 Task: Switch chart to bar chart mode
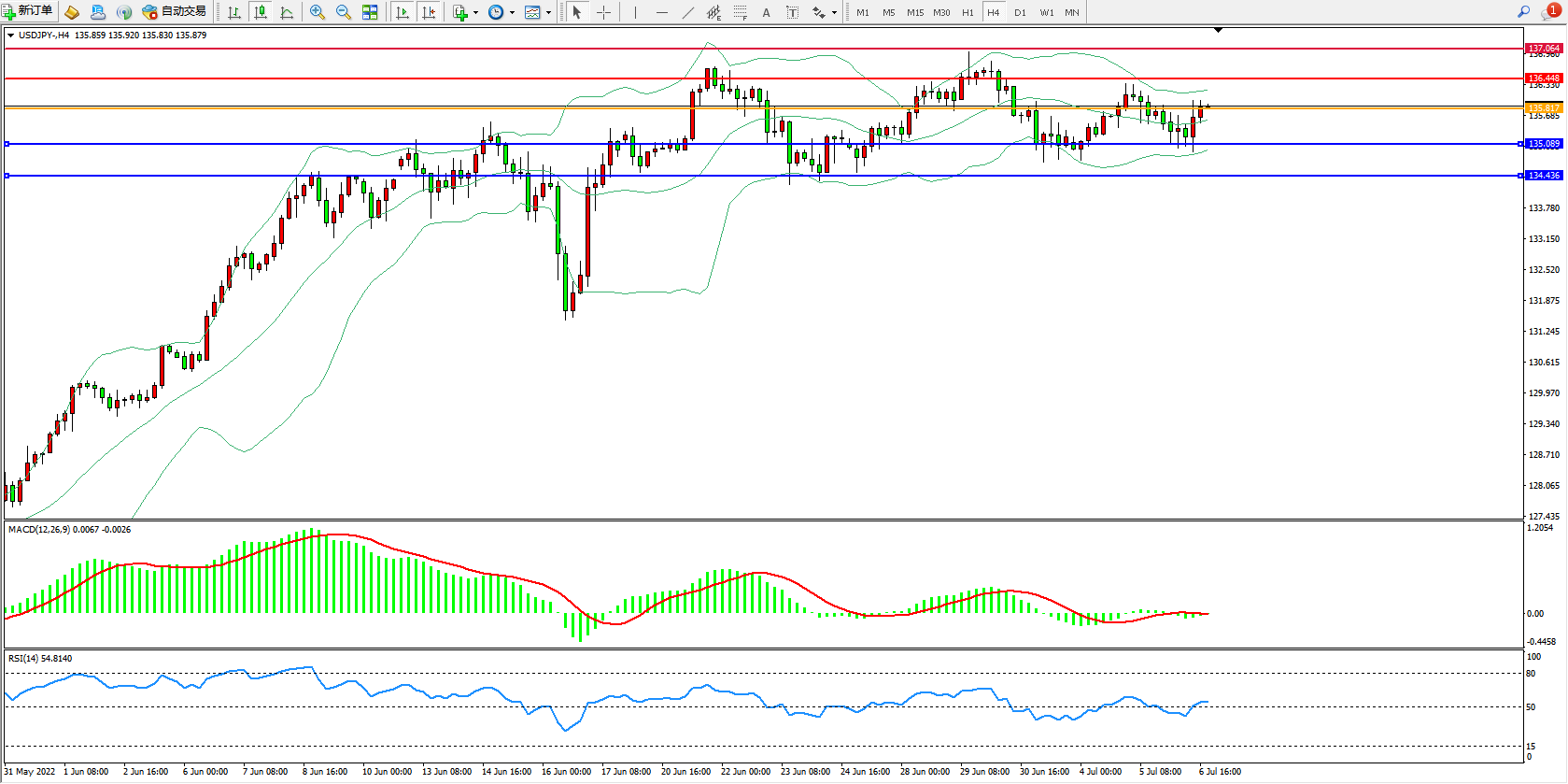pos(234,12)
